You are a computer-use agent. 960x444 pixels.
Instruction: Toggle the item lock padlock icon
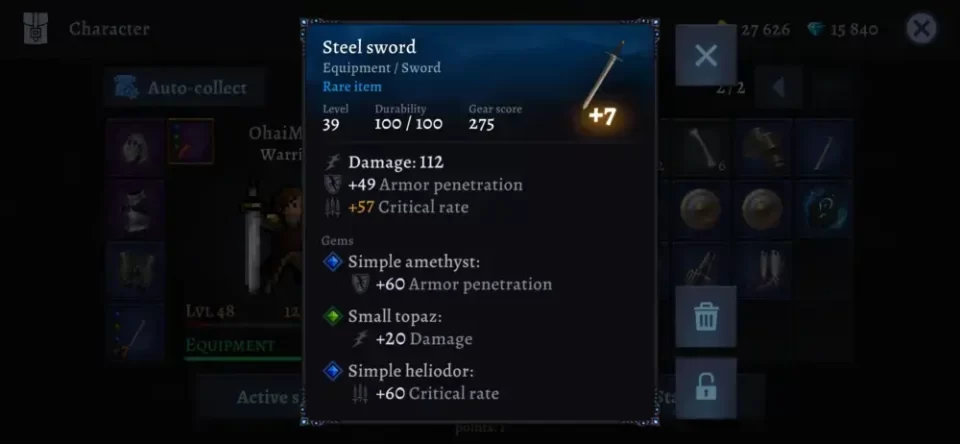705,388
